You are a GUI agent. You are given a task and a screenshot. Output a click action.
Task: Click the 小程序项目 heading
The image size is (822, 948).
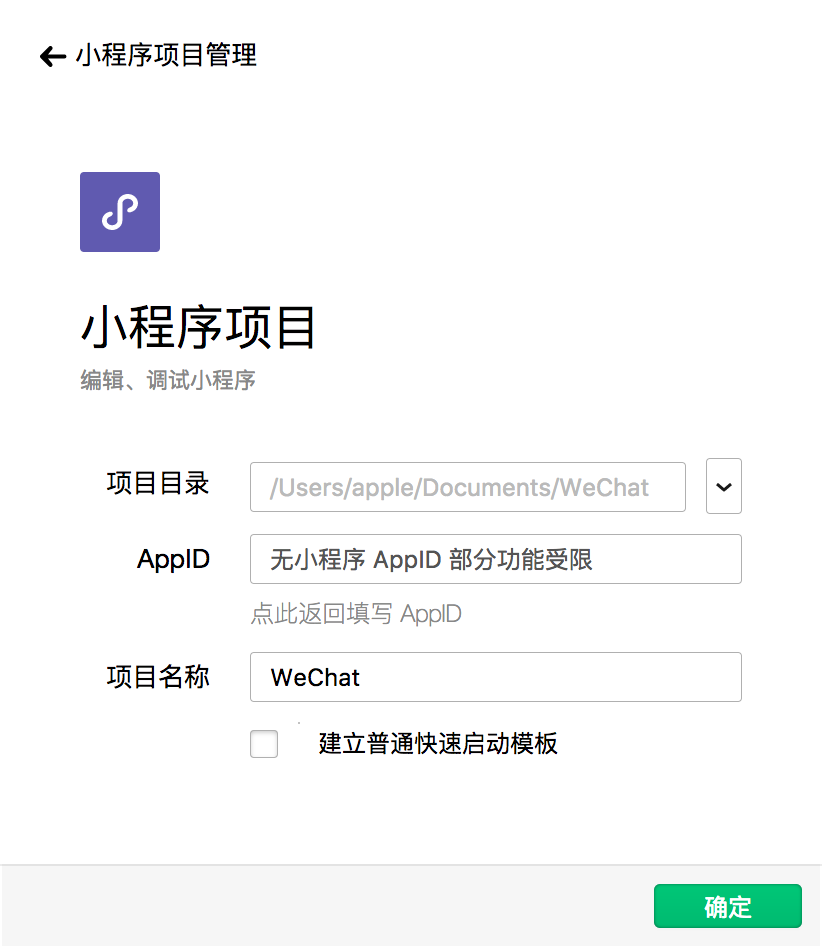tap(198, 327)
